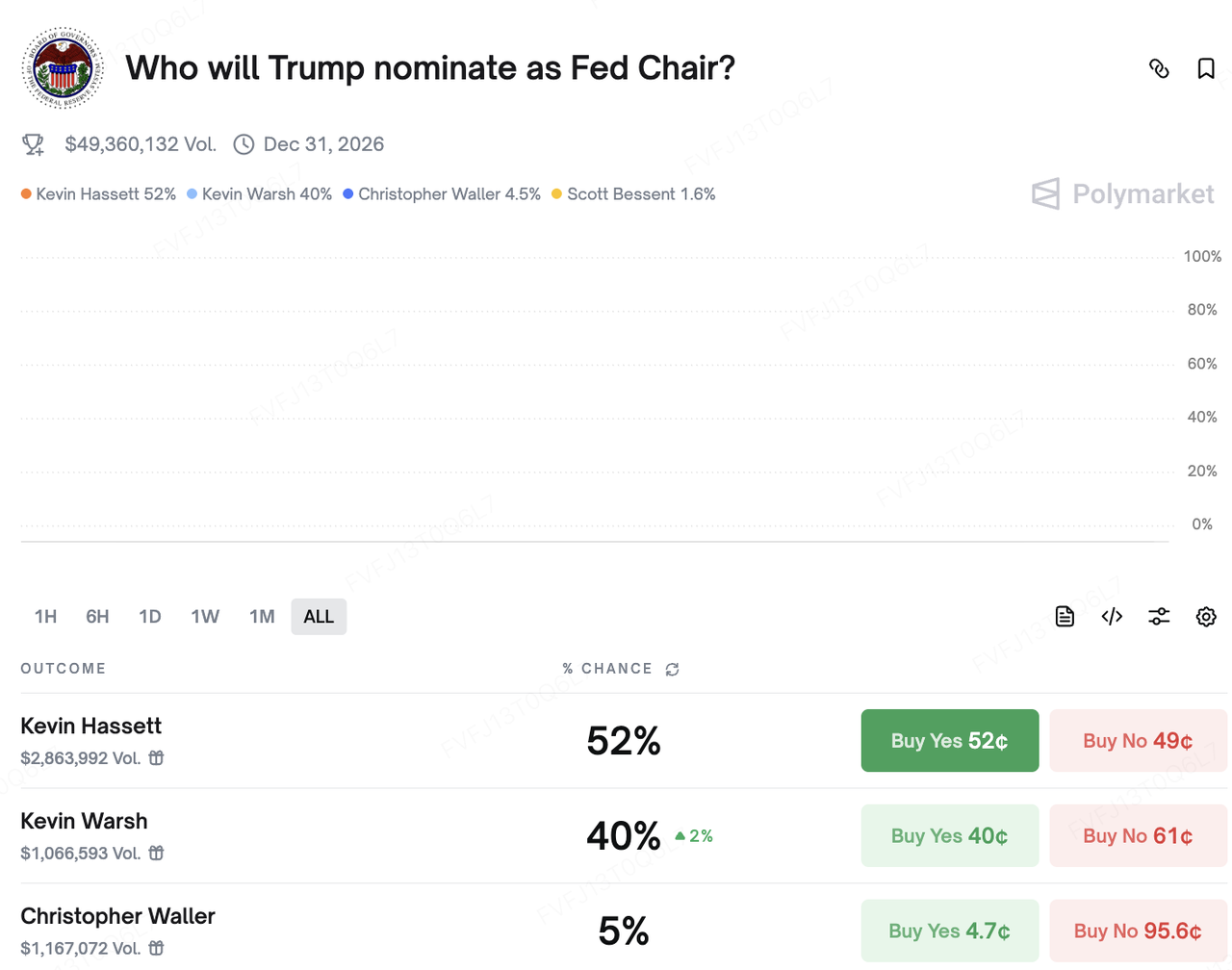1232x970 pixels.
Task: Click gift icon under Kevin Hassett
Action: [x=157, y=758]
